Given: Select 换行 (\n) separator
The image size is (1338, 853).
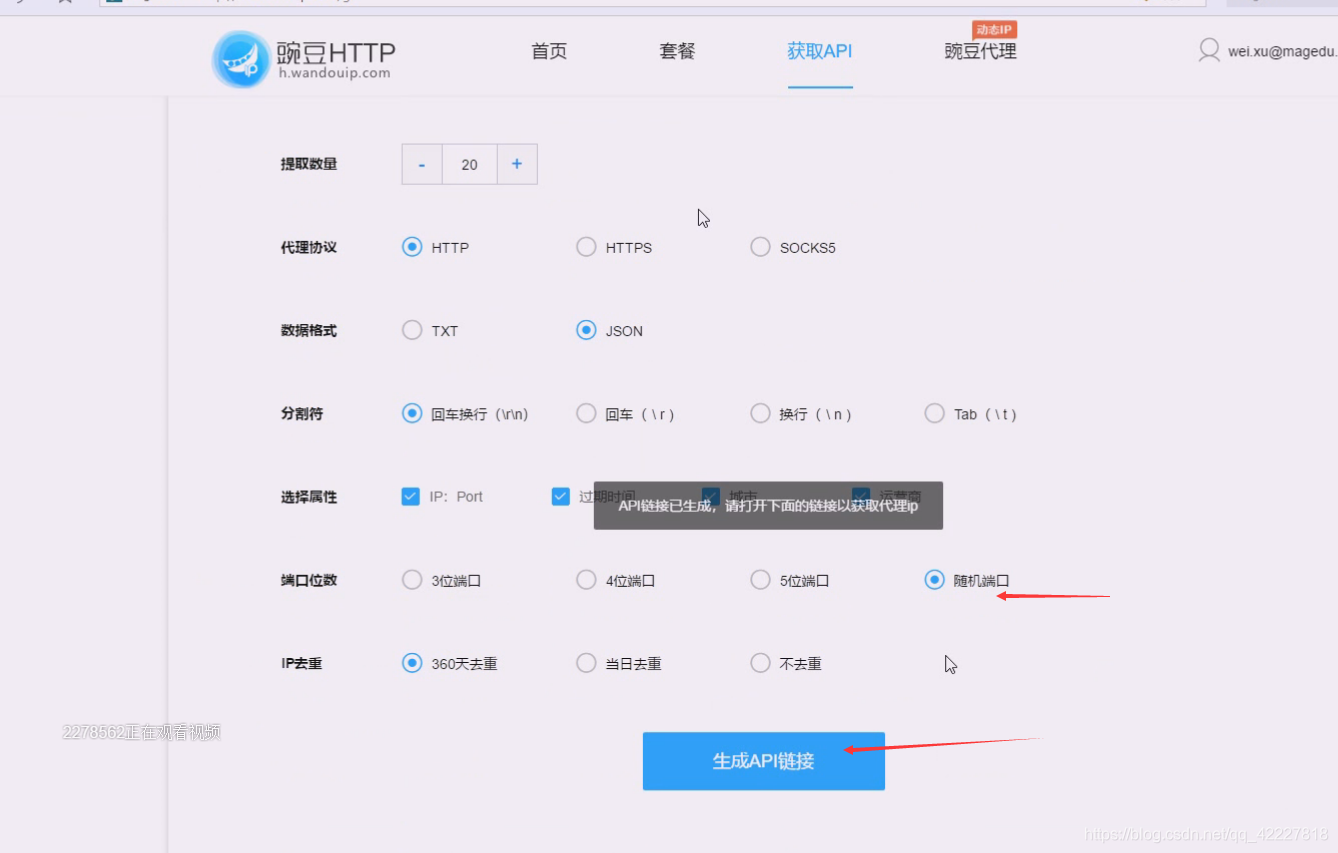Looking at the screenshot, I should pyautogui.click(x=760, y=413).
